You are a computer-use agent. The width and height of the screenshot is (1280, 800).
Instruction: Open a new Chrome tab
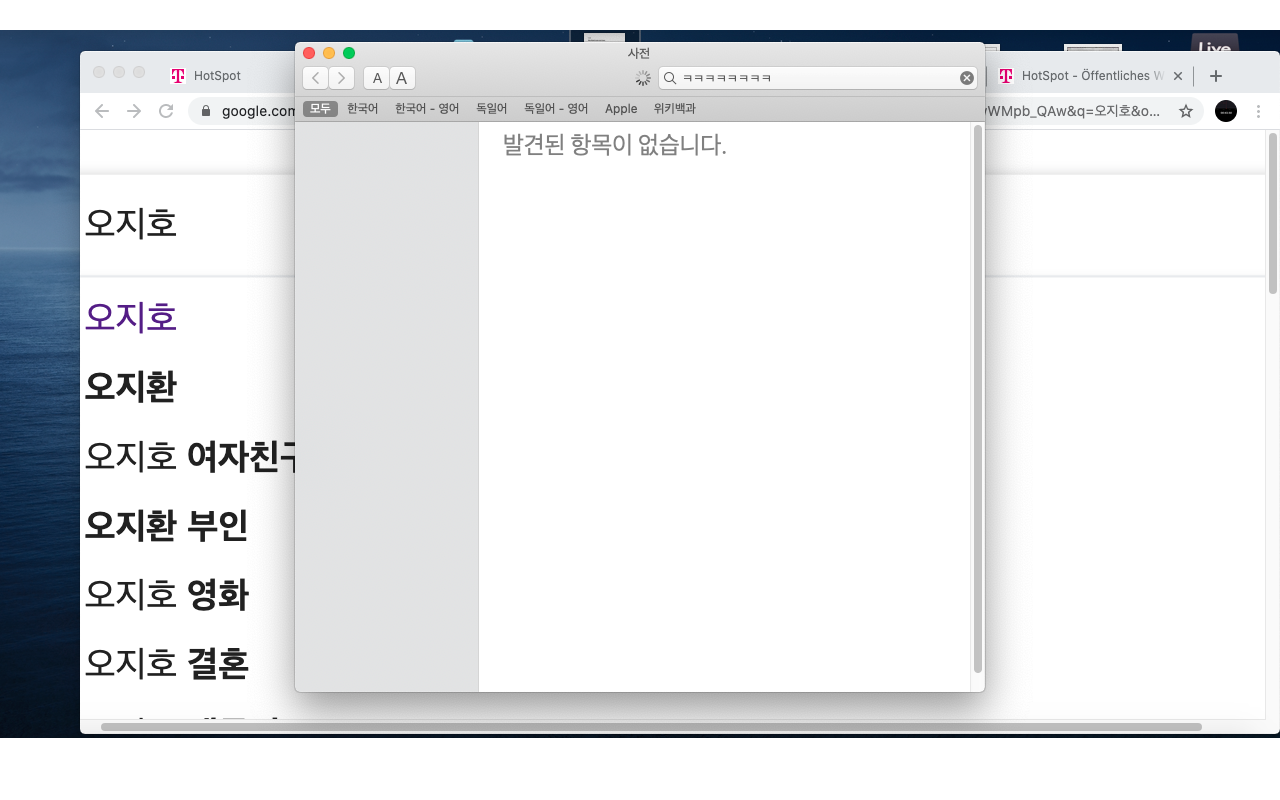1216,76
